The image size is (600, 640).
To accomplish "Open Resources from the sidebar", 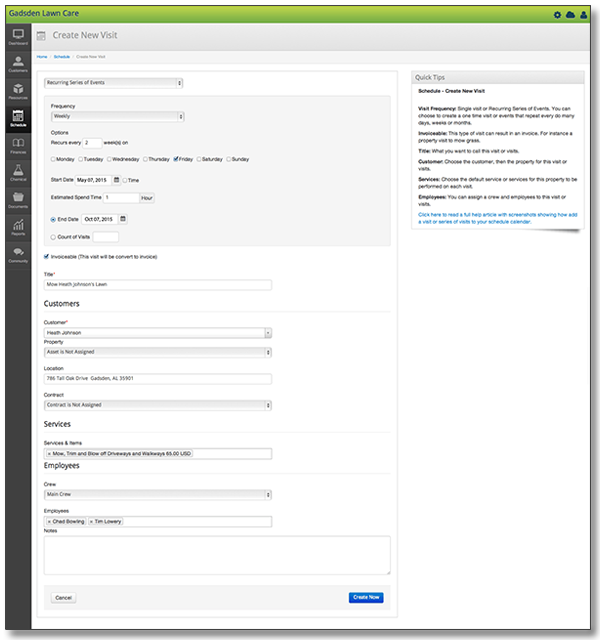I will 17,91.
